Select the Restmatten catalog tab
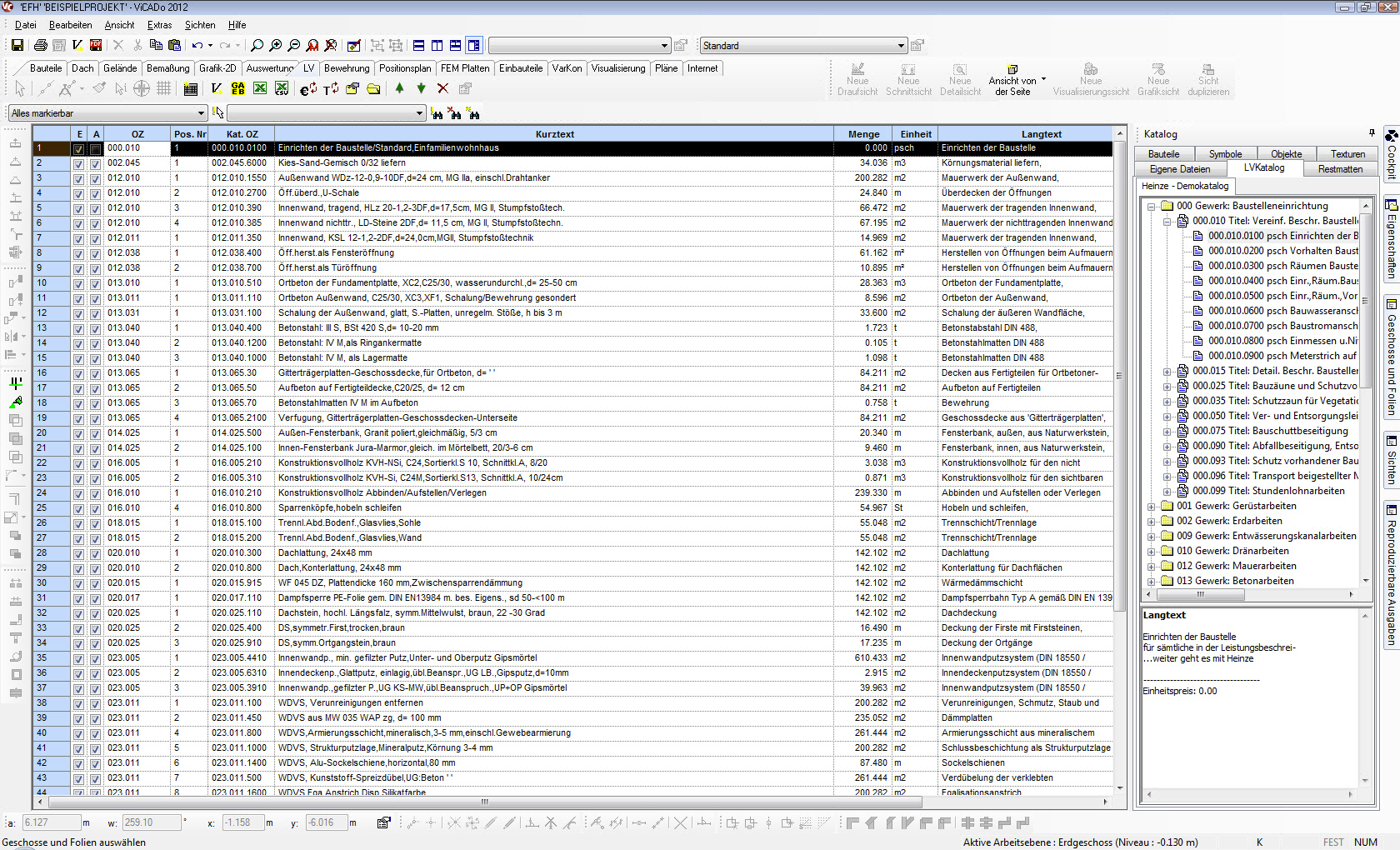 [1340, 169]
